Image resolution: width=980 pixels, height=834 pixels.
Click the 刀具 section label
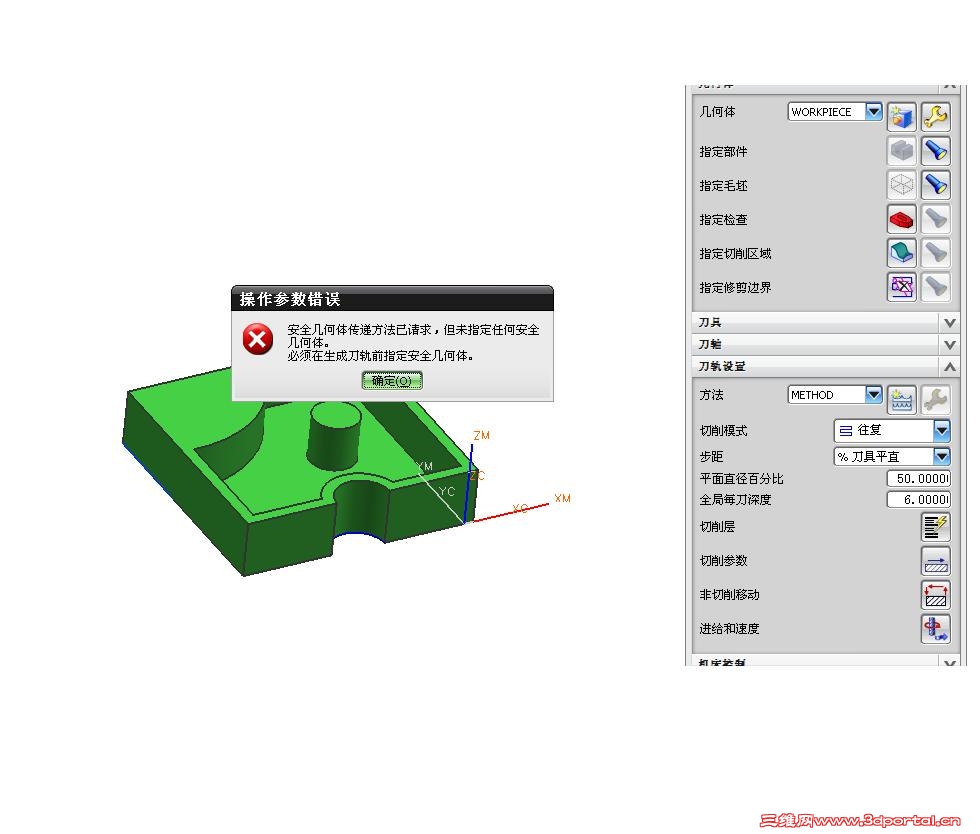710,323
